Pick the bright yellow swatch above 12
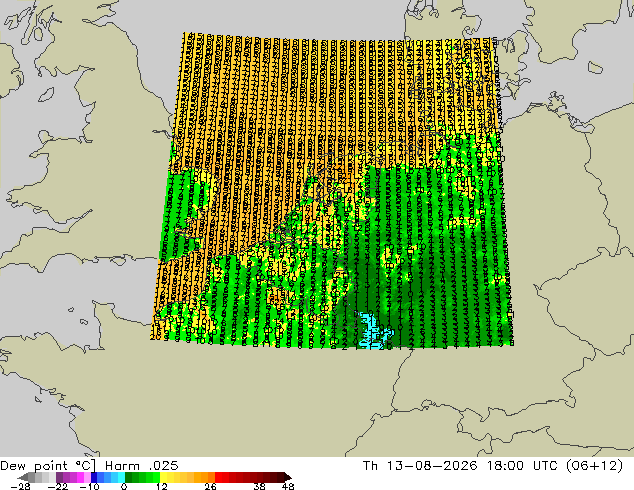 click(x=163, y=477)
